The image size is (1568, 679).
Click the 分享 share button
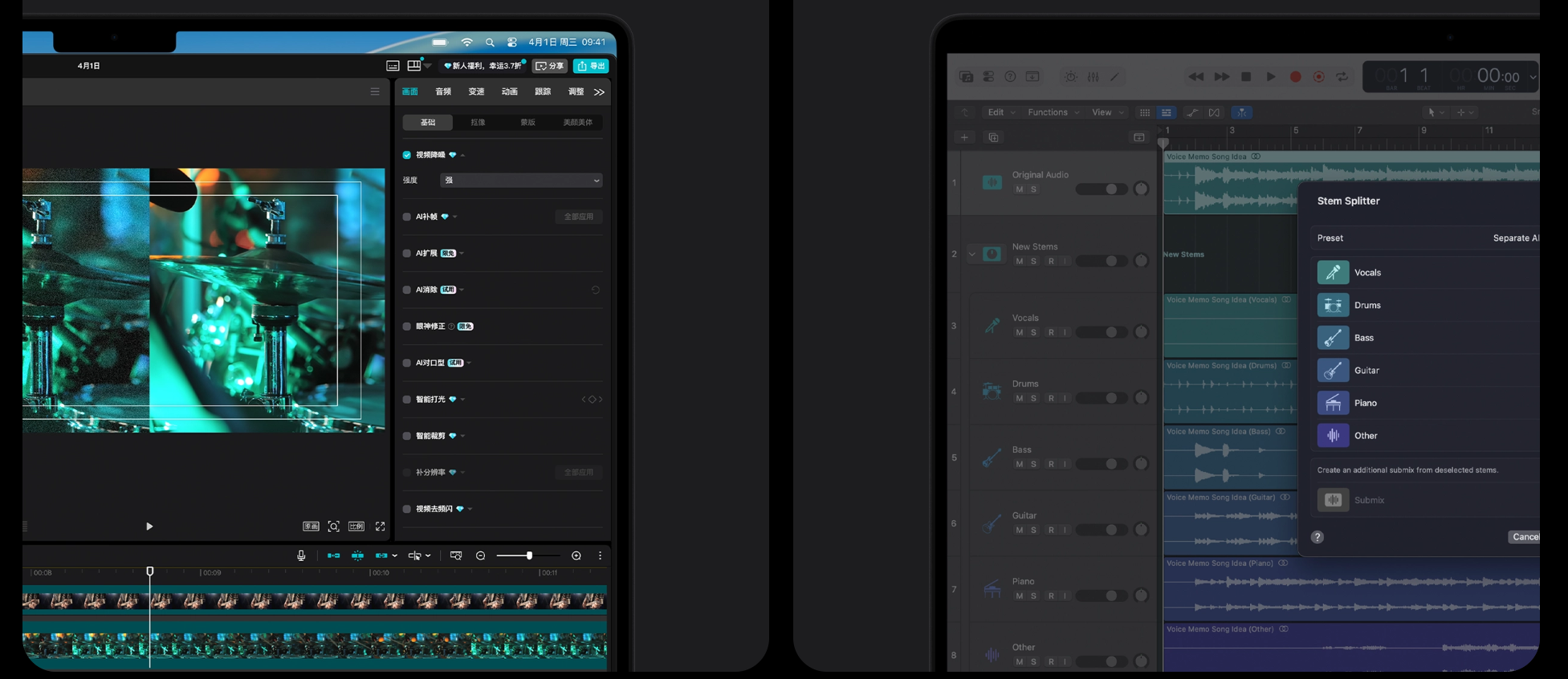[x=551, y=66]
